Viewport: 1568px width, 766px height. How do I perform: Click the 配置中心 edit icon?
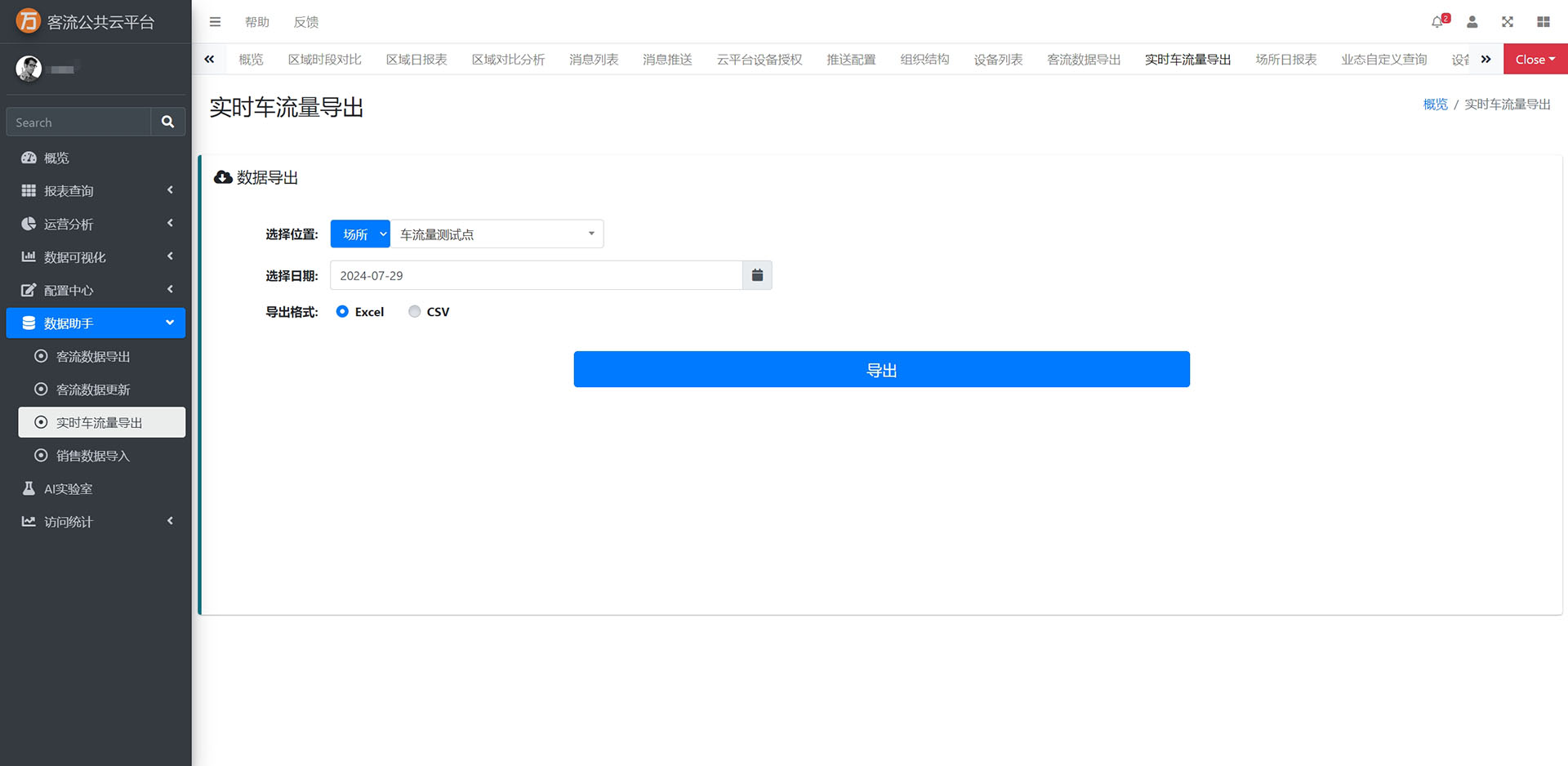point(29,290)
